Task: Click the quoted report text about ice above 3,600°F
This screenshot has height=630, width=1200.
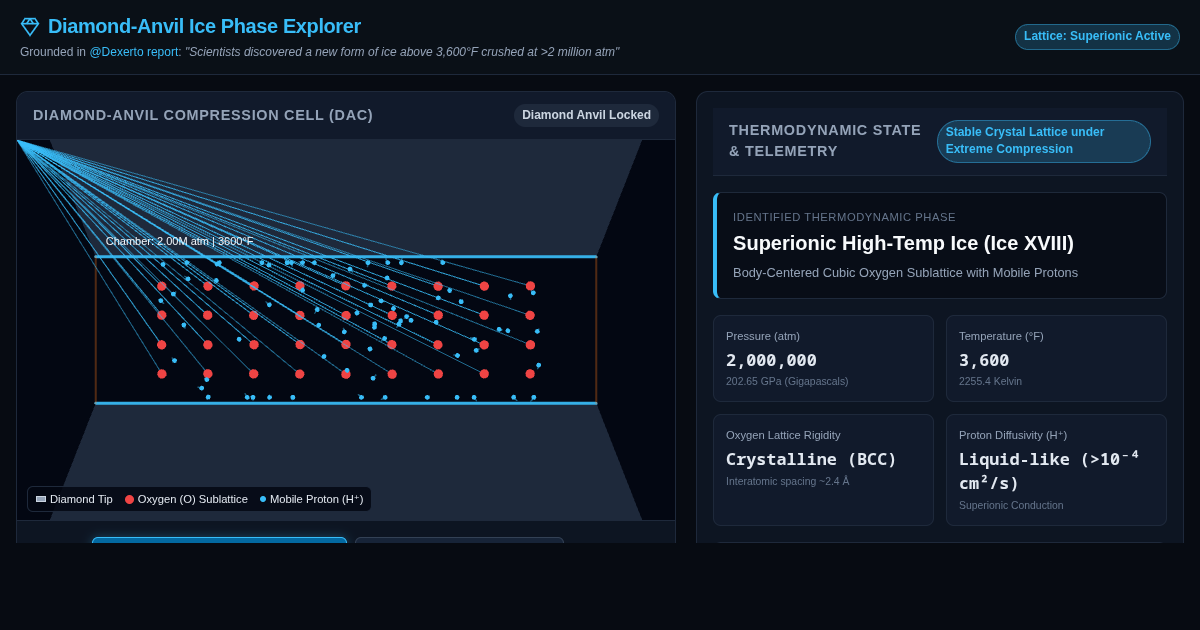Action: pos(402,52)
